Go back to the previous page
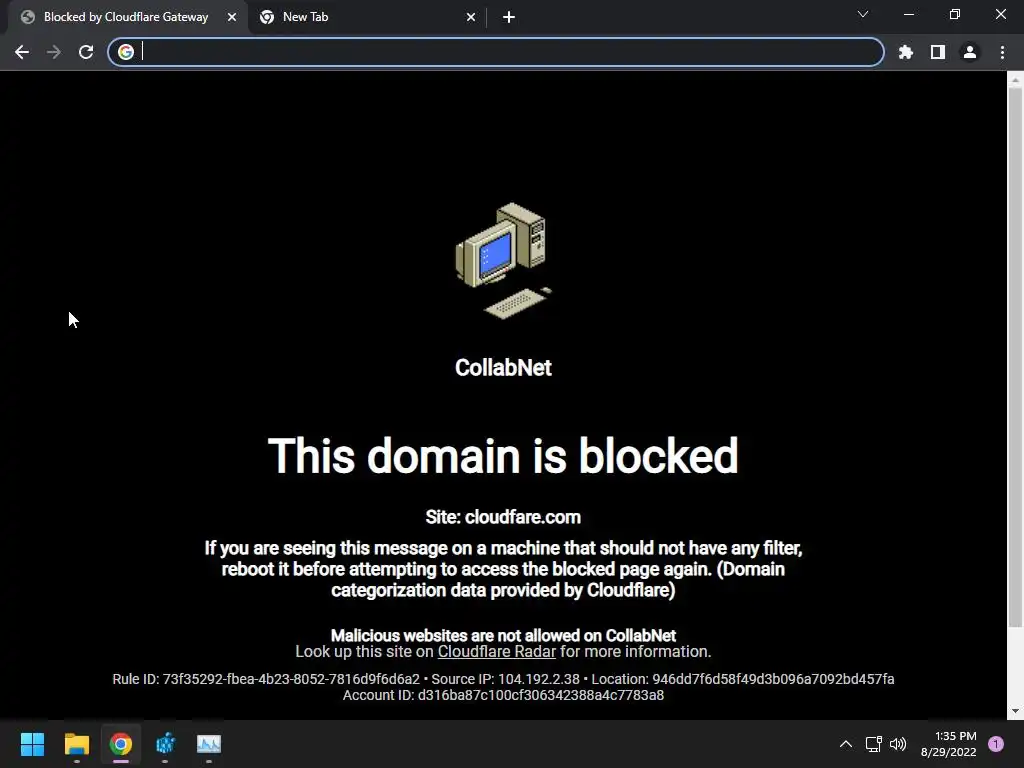1024x768 pixels. coord(22,52)
